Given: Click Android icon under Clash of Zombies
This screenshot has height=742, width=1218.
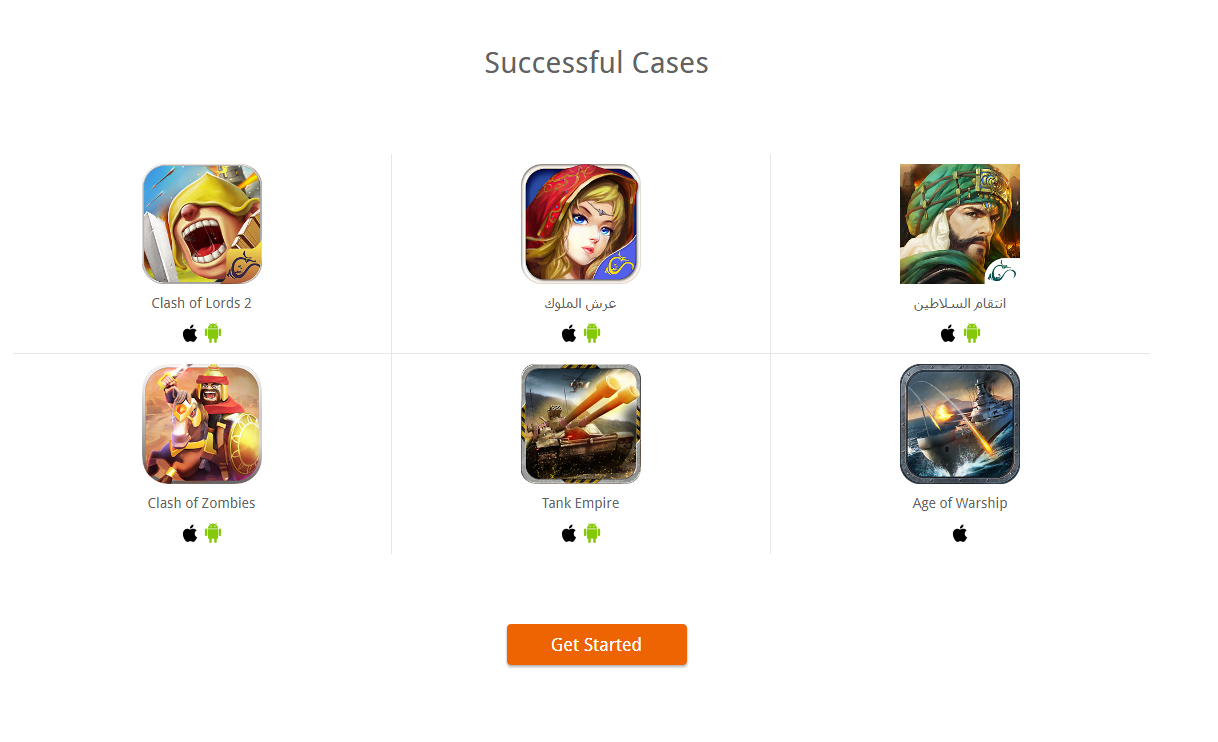Looking at the screenshot, I should pos(213,533).
